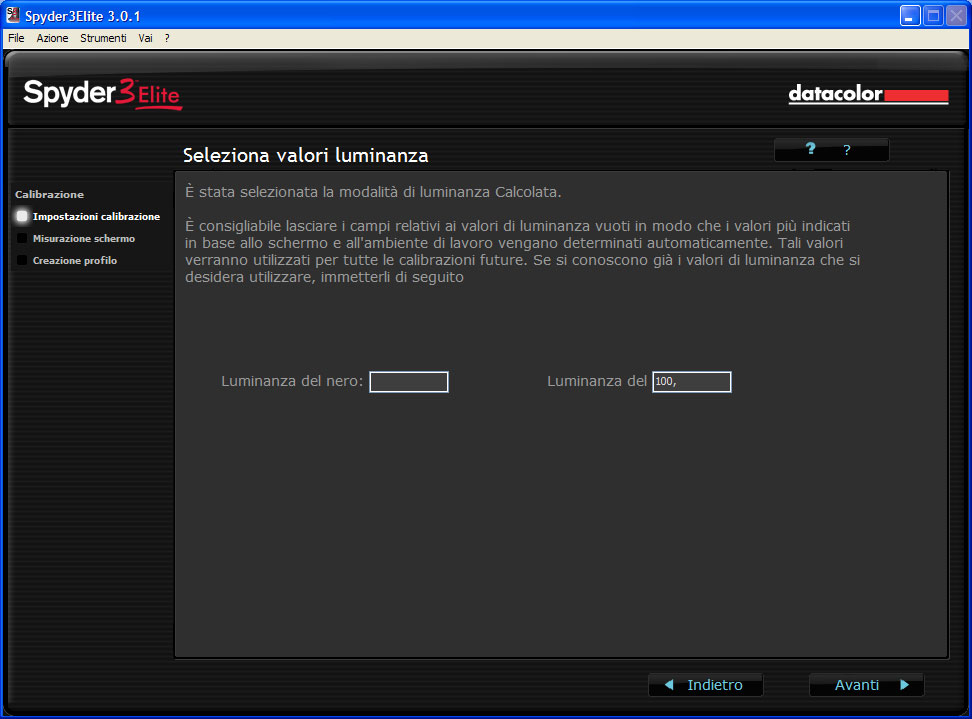
Task: Click the white step indicator beside Impostazioni calibrazione
Action: [22, 216]
